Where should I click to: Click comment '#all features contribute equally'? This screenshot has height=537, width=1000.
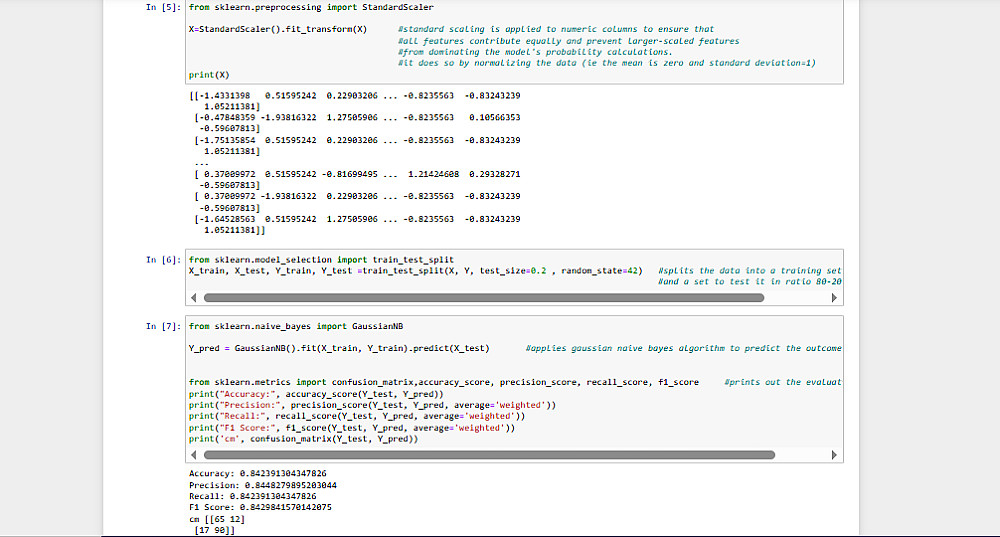(569, 41)
